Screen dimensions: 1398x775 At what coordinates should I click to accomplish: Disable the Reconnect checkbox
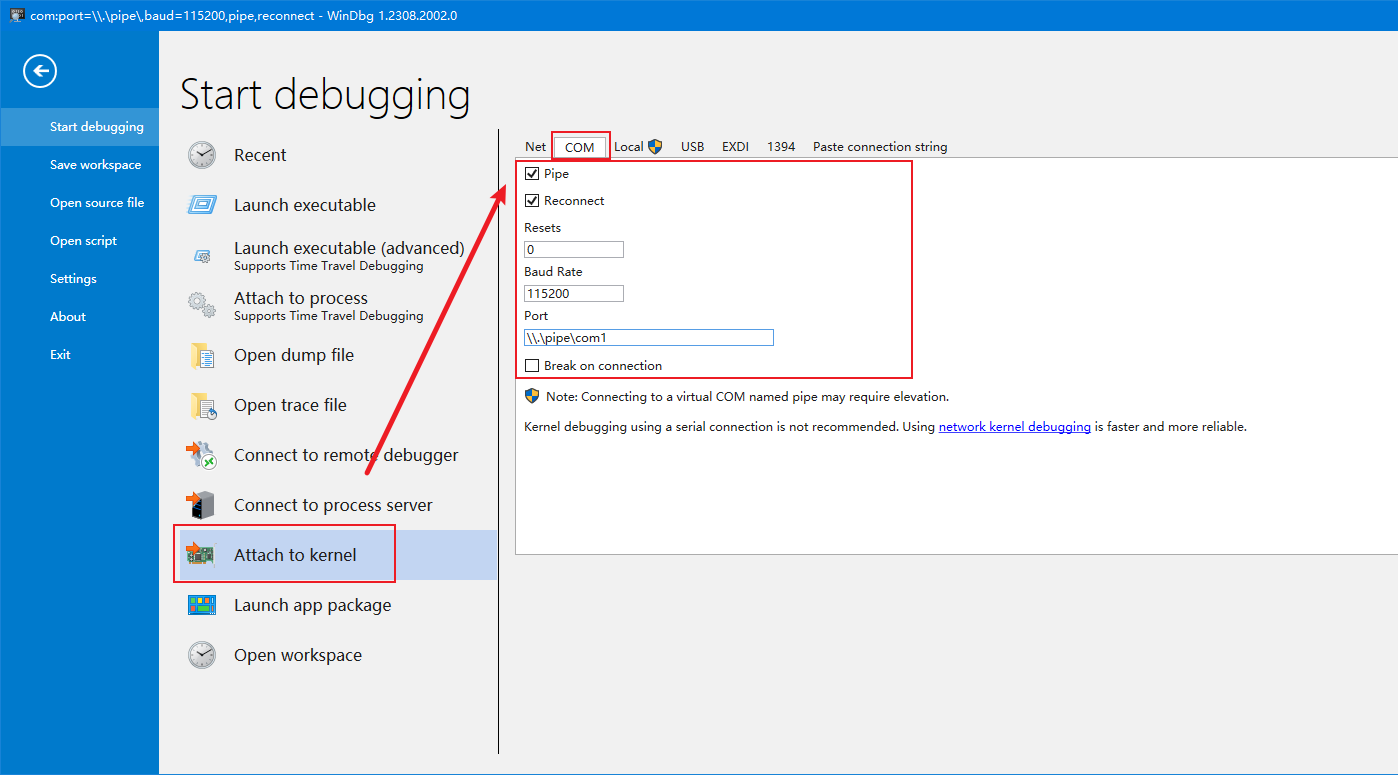coord(532,201)
